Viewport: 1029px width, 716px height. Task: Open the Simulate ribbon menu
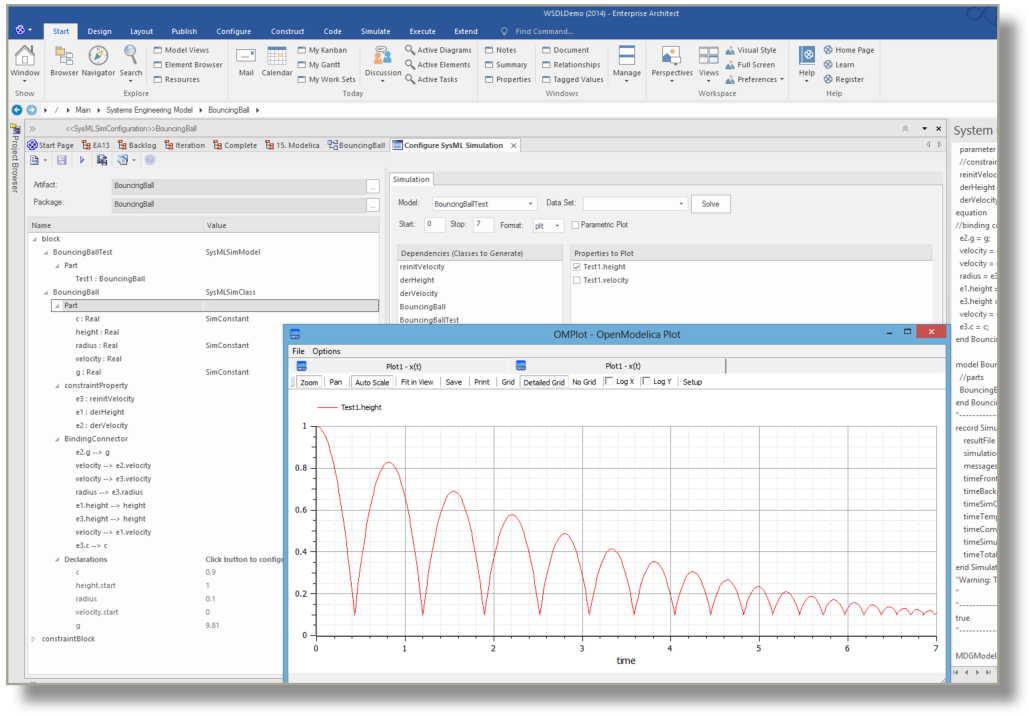(375, 31)
